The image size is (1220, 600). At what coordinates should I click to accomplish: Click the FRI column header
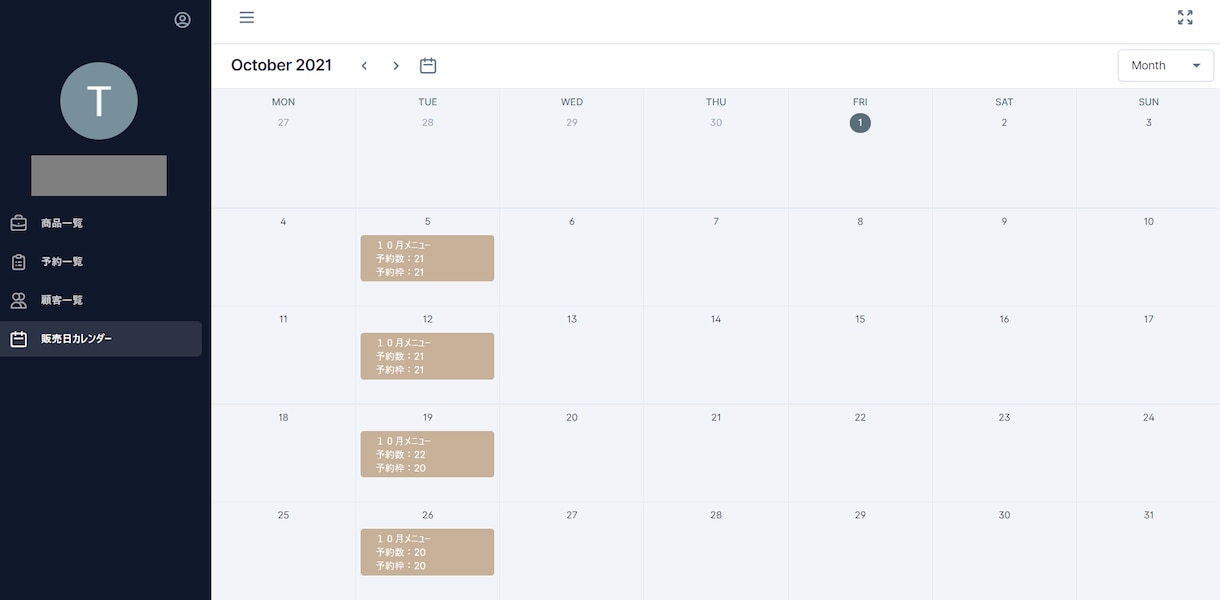point(860,102)
